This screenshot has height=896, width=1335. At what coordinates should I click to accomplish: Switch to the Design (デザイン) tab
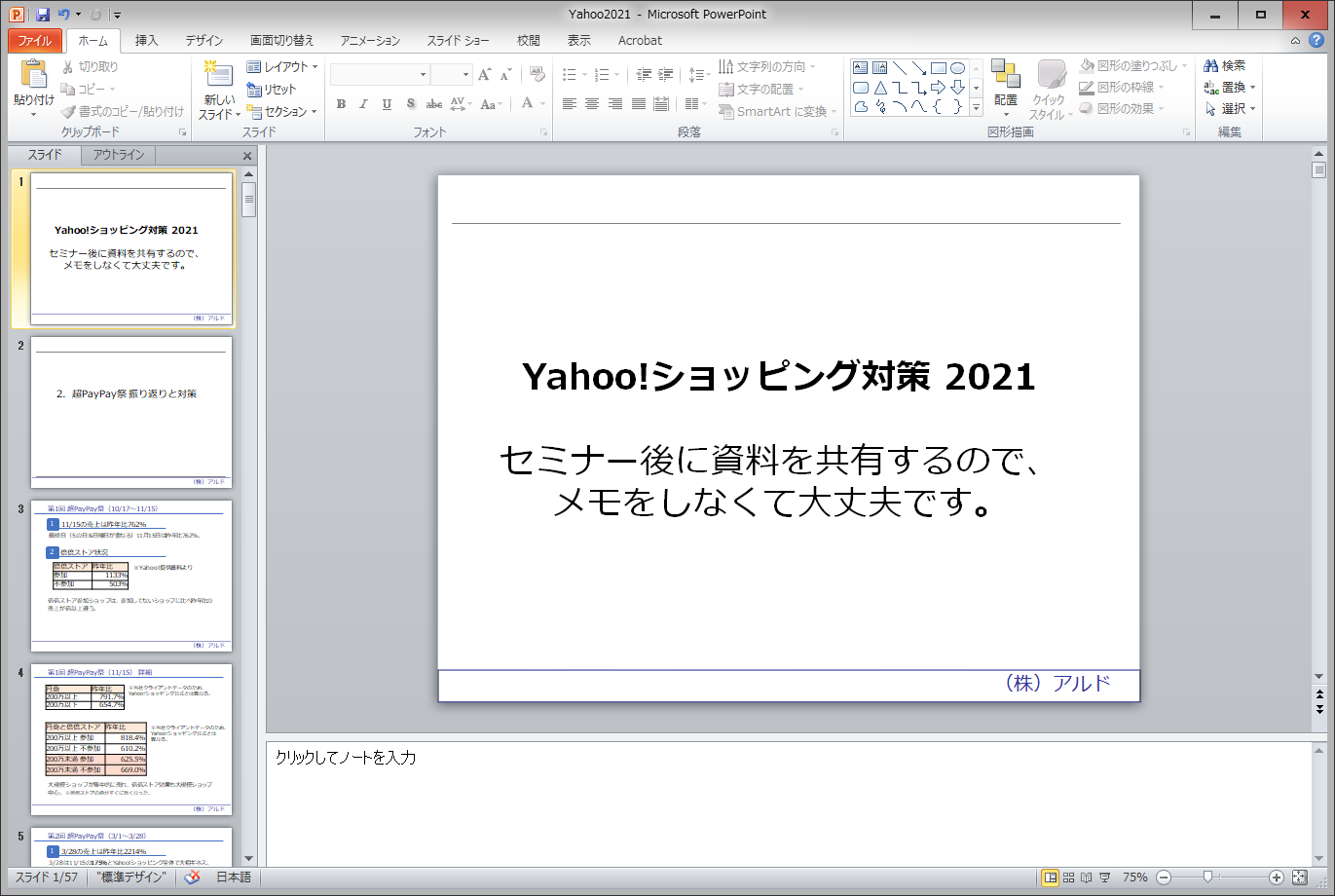(204, 41)
